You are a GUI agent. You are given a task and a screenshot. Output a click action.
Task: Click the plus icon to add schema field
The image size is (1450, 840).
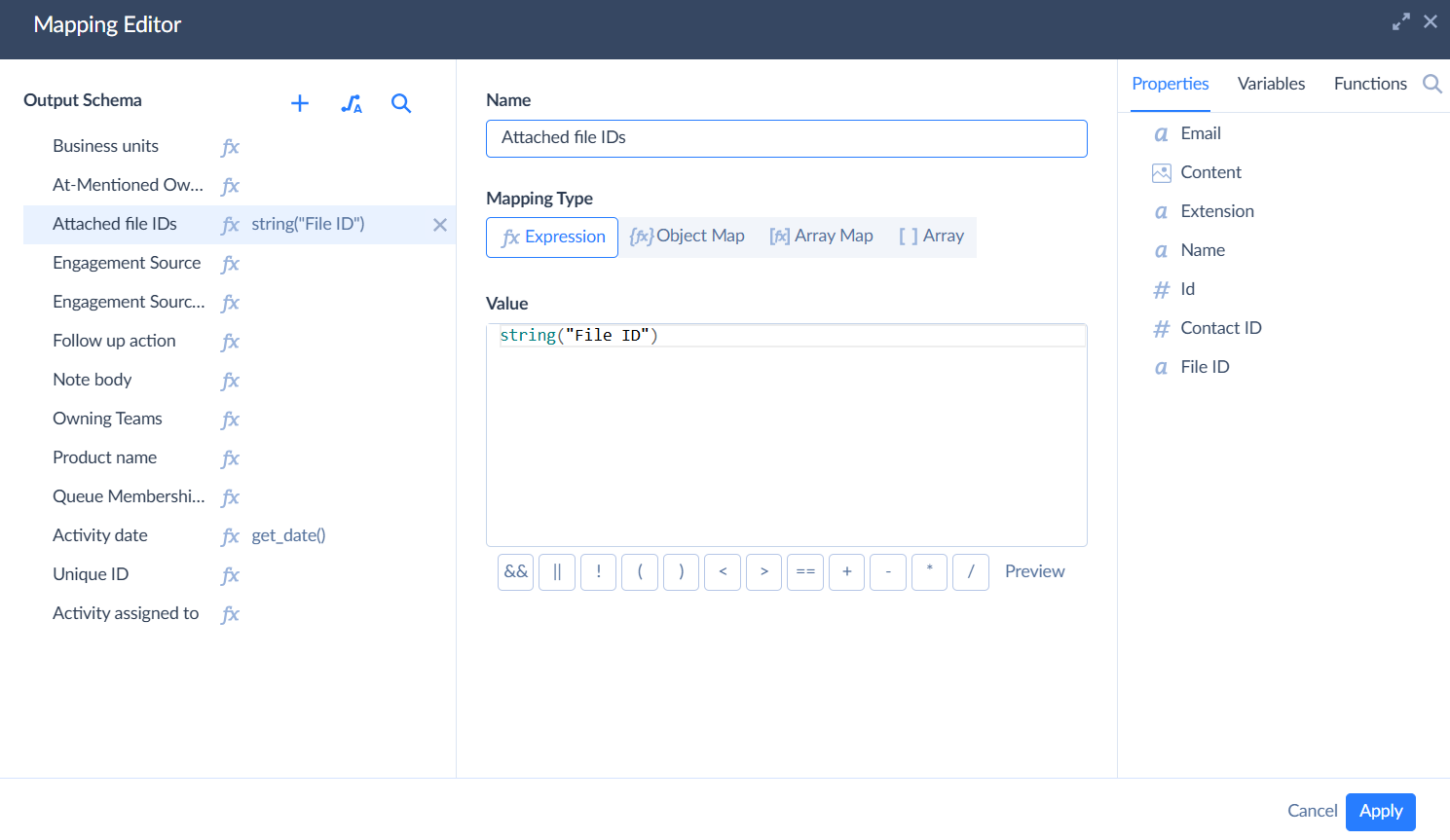tap(300, 103)
